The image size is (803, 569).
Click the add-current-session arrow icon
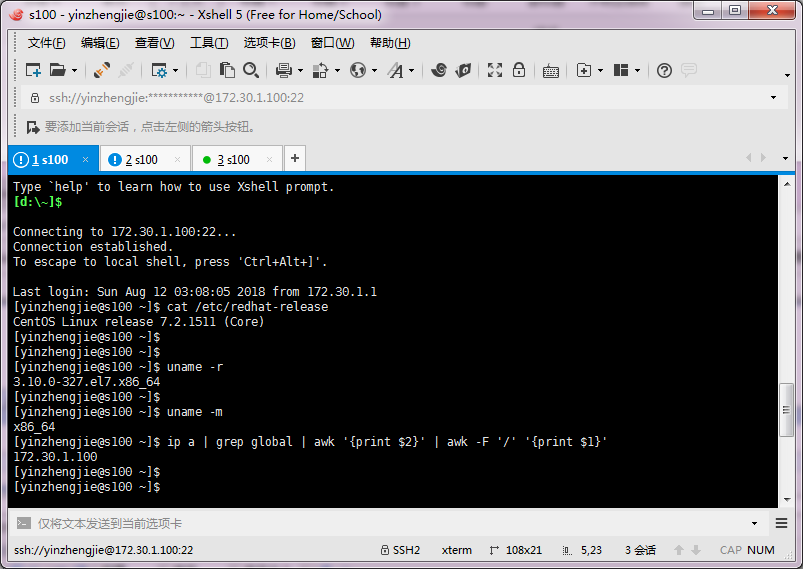pyautogui.click(x=33, y=127)
